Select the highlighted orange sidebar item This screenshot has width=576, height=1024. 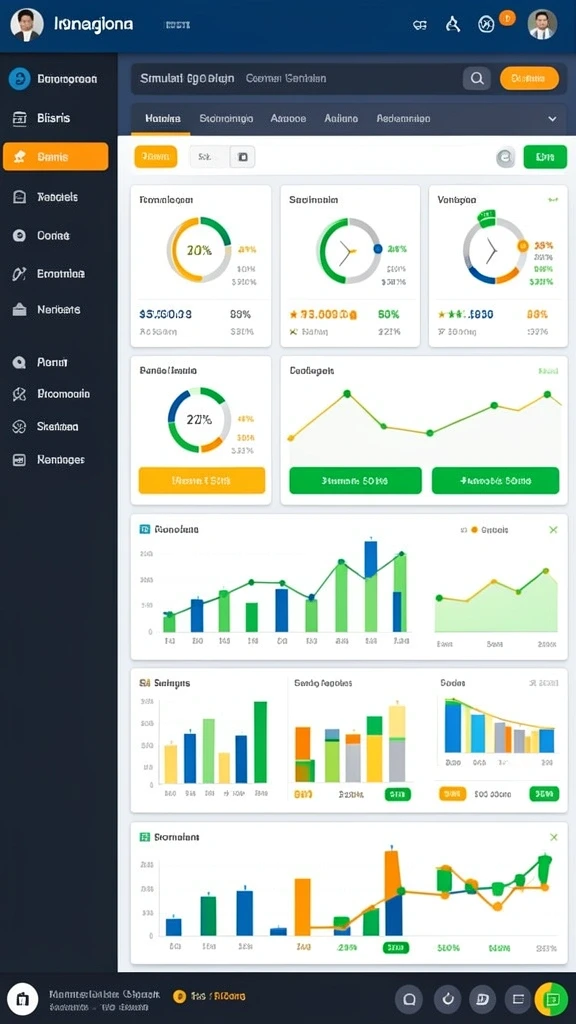56,157
